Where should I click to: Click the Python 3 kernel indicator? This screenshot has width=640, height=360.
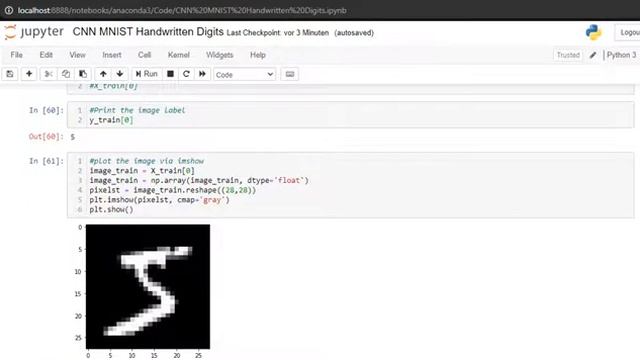coord(621,55)
